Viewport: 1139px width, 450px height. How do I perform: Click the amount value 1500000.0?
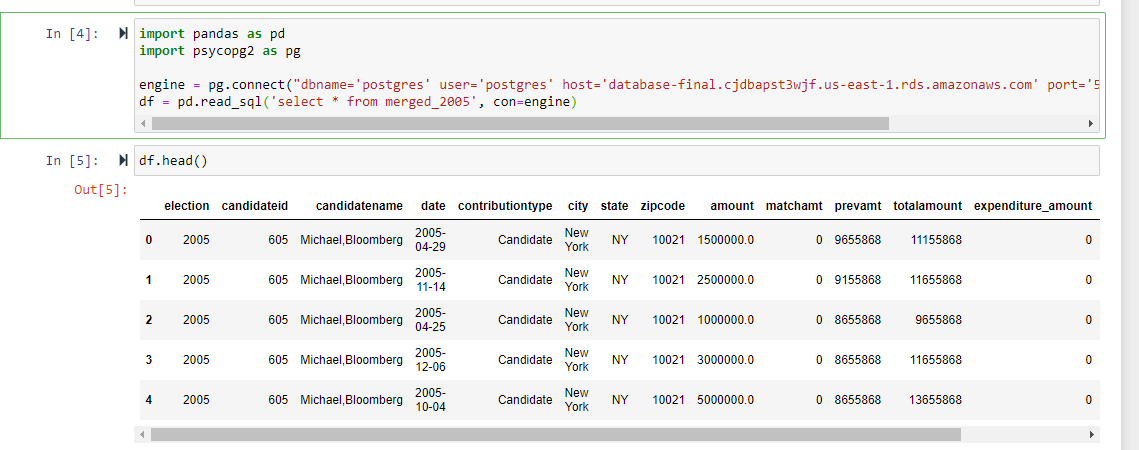[x=725, y=239]
